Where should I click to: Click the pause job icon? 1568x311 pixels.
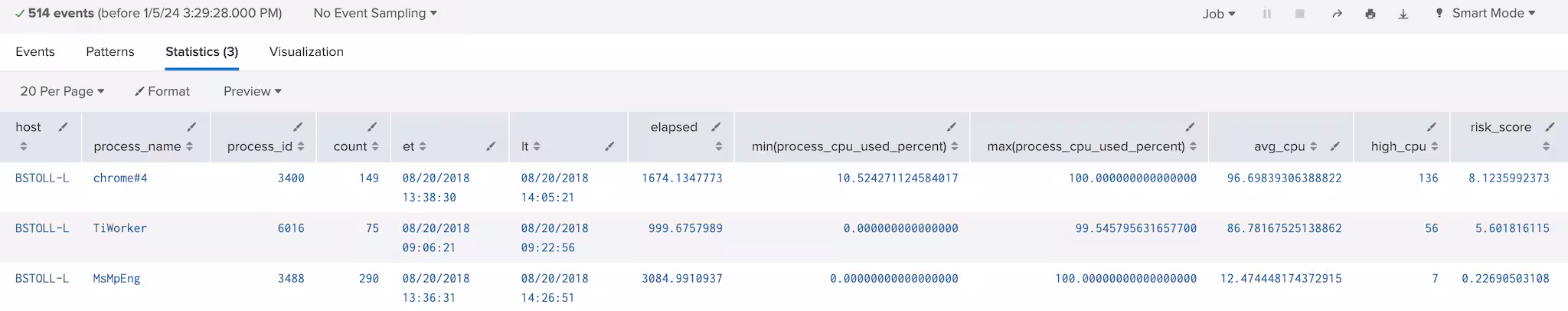click(1267, 14)
